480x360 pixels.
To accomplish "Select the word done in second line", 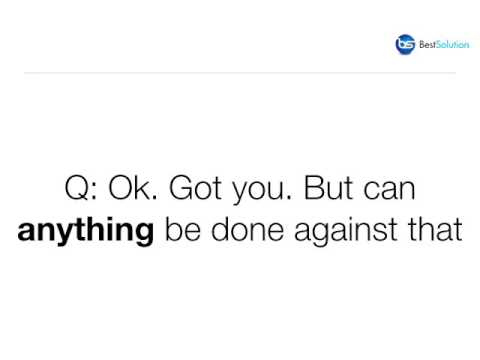I will tap(248, 229).
